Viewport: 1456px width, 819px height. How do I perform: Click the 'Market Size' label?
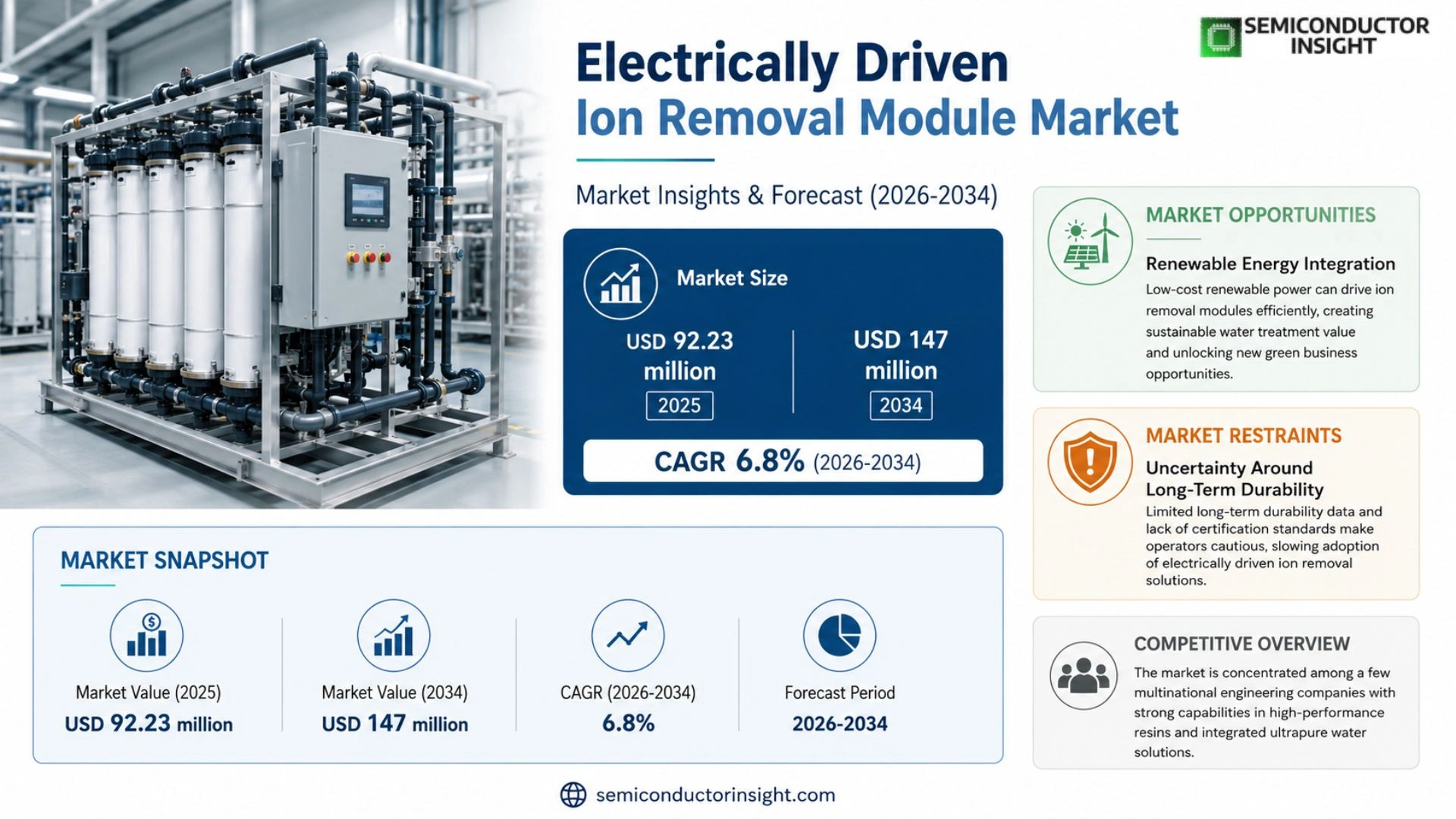point(732,278)
